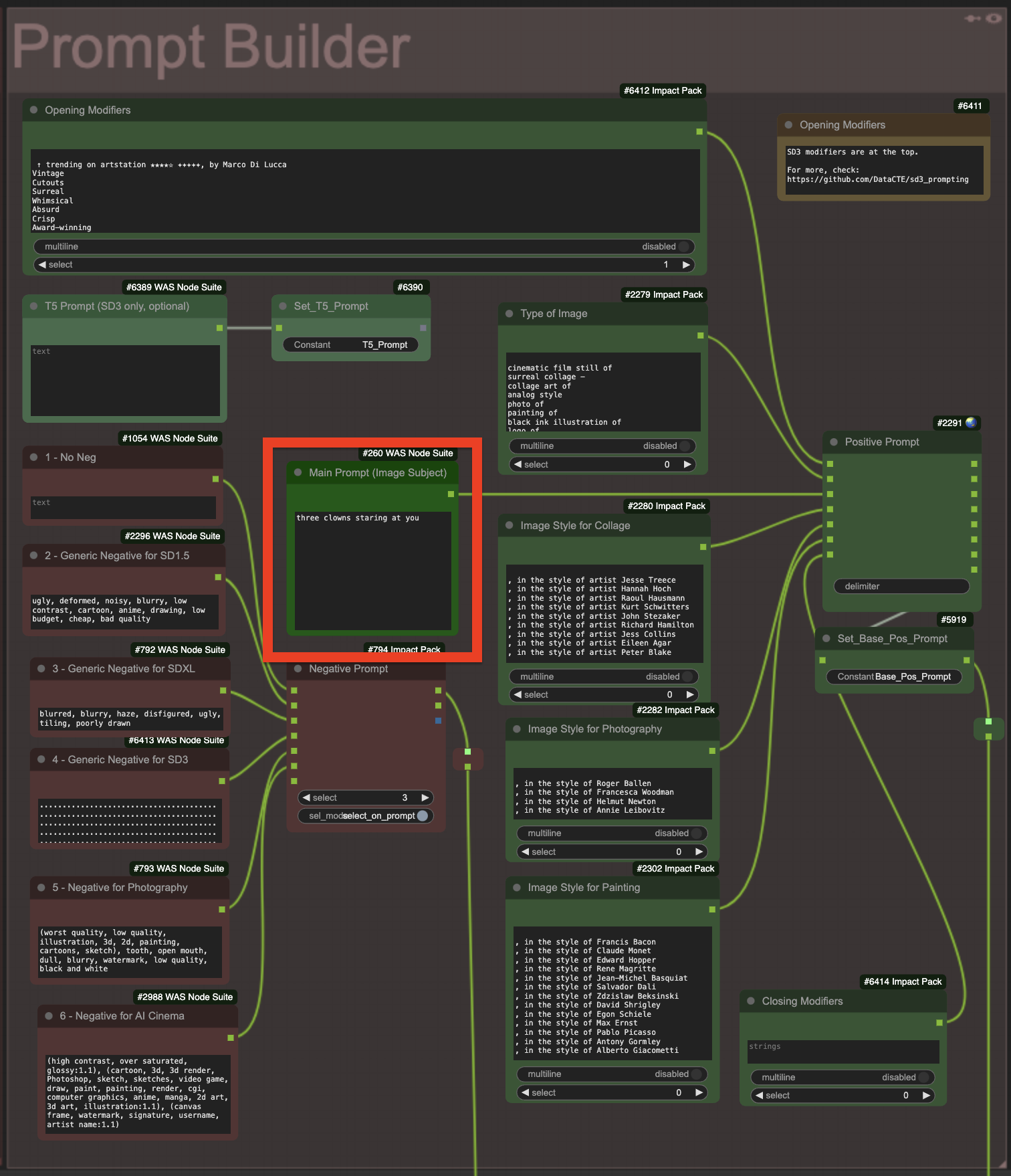Click the eye icon in Prompt Builder group header

point(994,18)
